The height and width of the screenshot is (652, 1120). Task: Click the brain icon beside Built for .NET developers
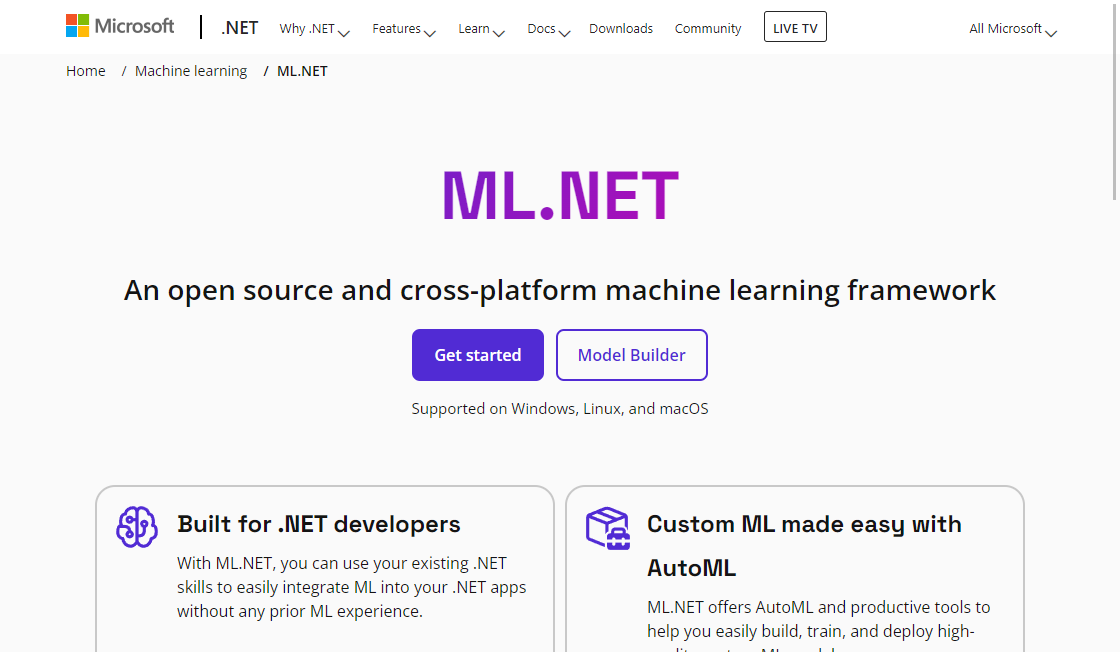pyautogui.click(x=137, y=526)
